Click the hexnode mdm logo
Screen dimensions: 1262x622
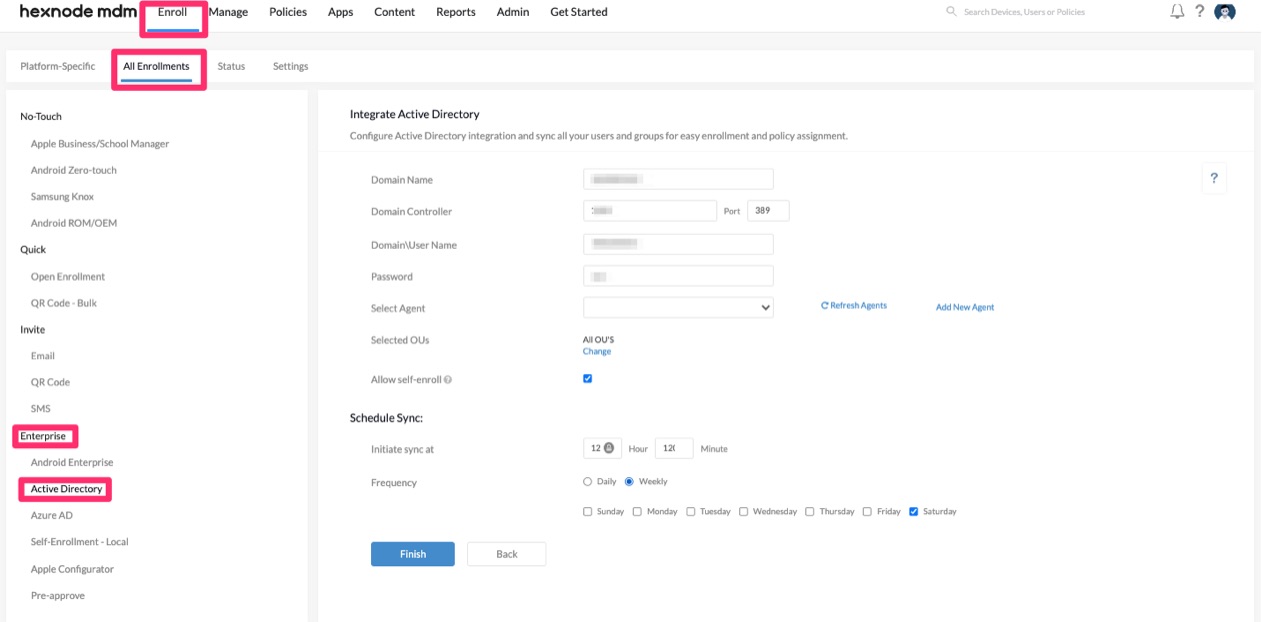tap(76, 12)
